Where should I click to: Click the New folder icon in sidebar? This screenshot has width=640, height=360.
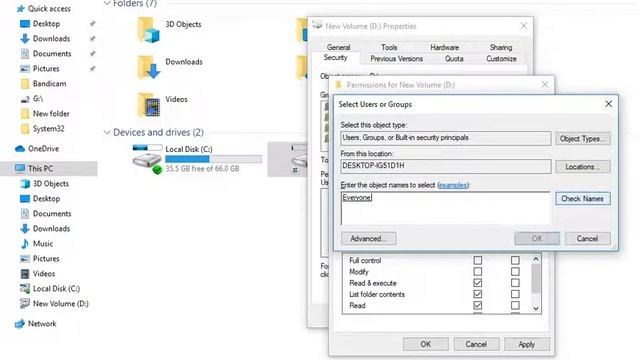click(25, 113)
